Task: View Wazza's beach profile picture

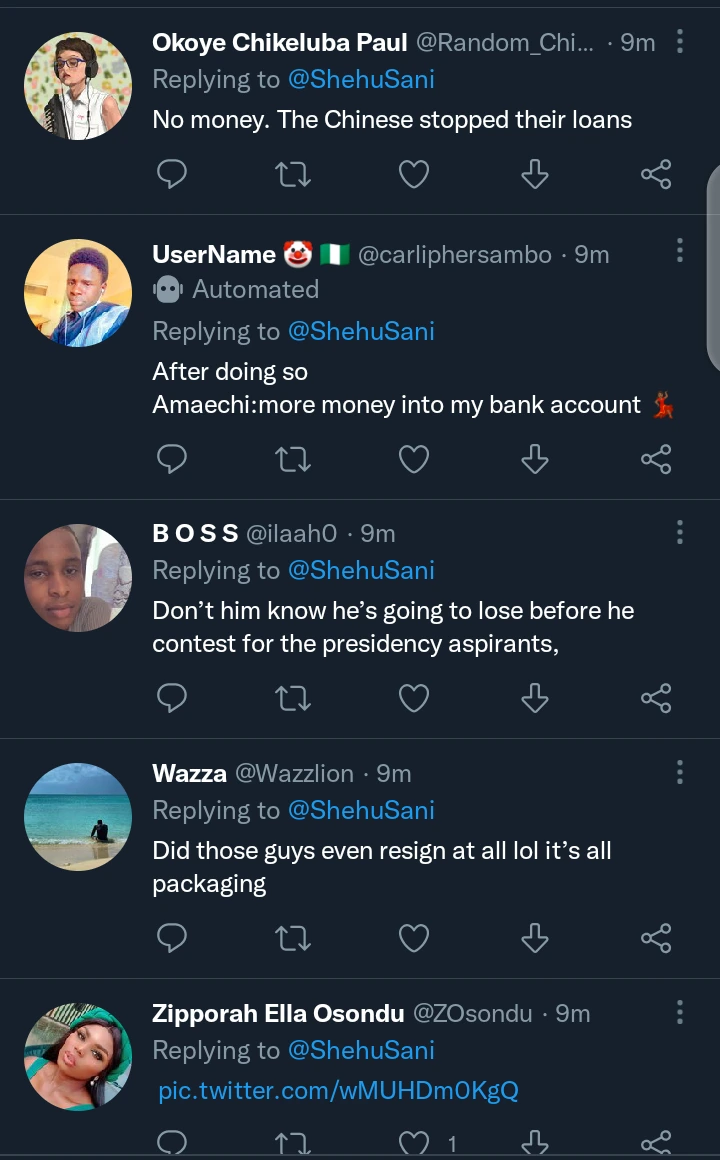Action: 78,817
